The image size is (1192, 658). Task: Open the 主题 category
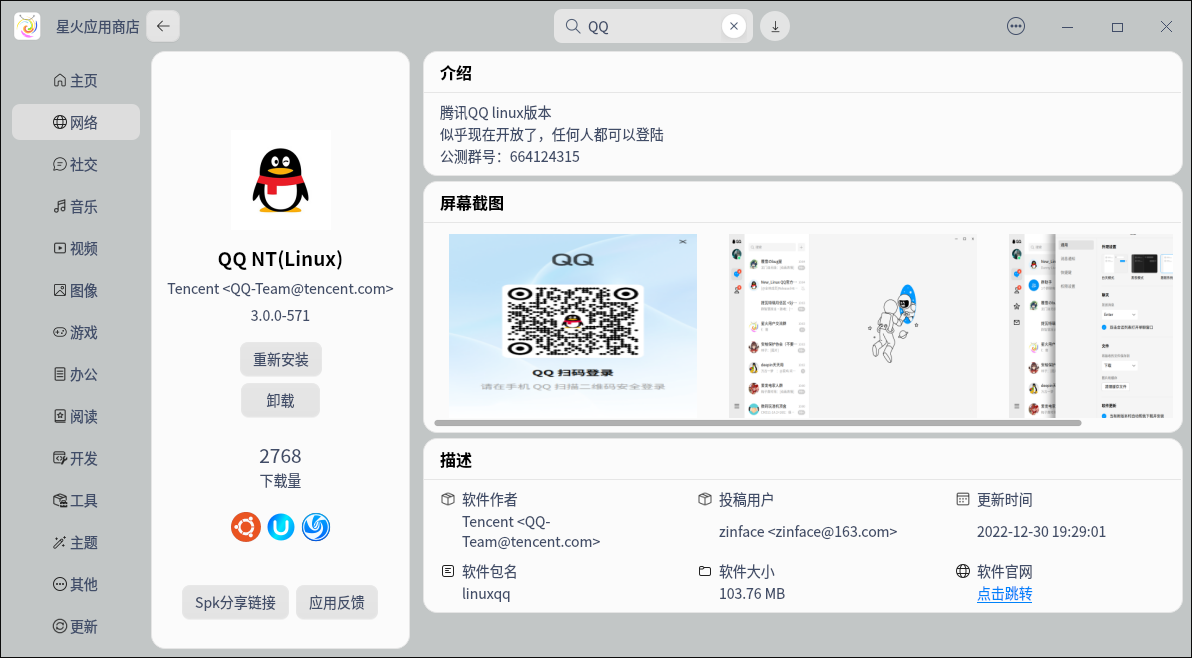pos(76,543)
